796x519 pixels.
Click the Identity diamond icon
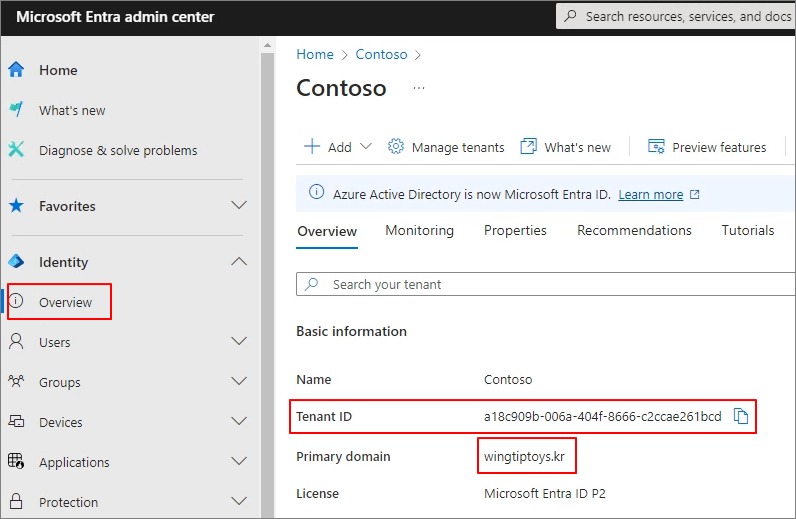[16, 262]
